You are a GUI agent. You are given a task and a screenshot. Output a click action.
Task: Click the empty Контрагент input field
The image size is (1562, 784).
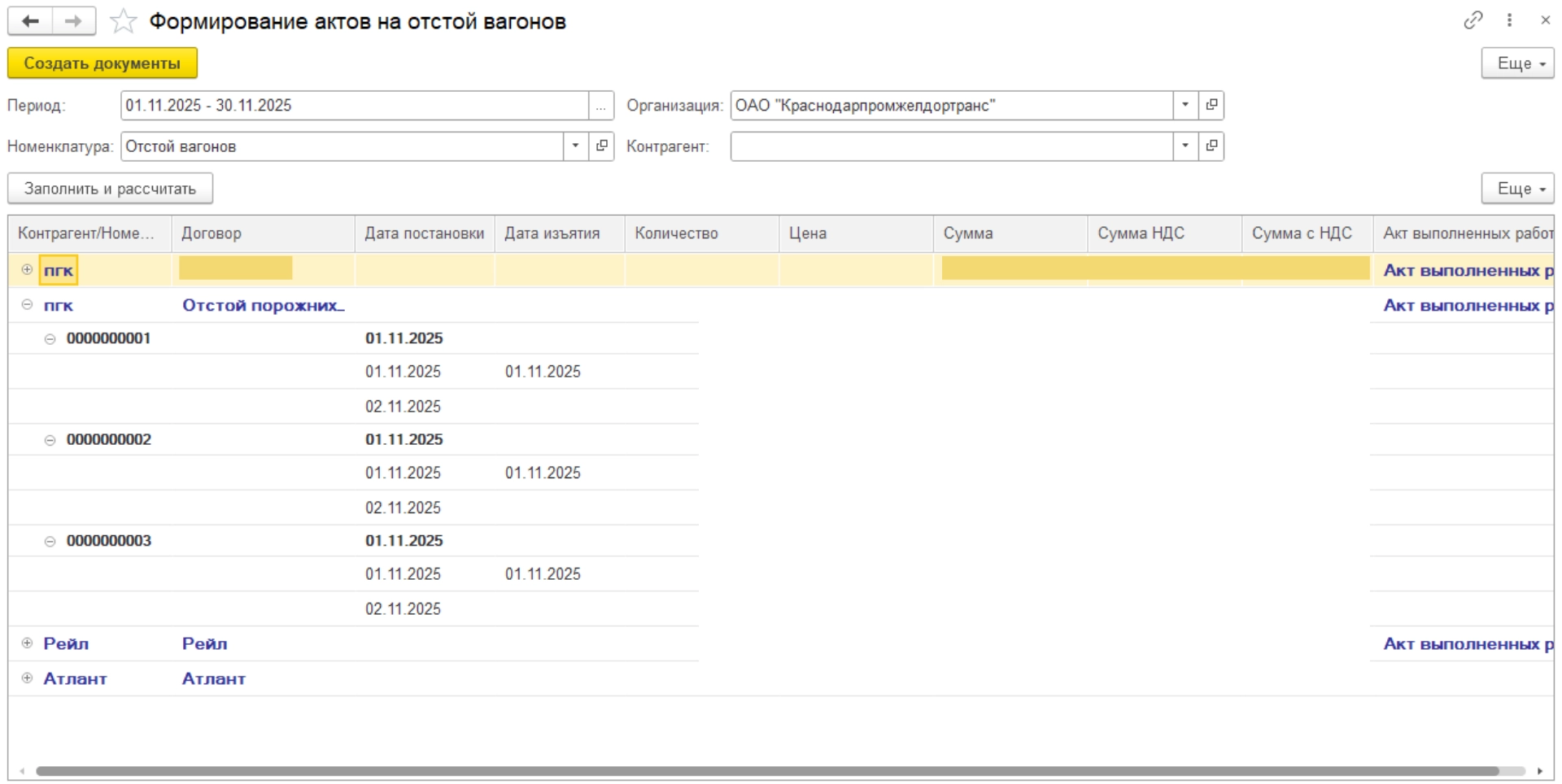point(952,146)
